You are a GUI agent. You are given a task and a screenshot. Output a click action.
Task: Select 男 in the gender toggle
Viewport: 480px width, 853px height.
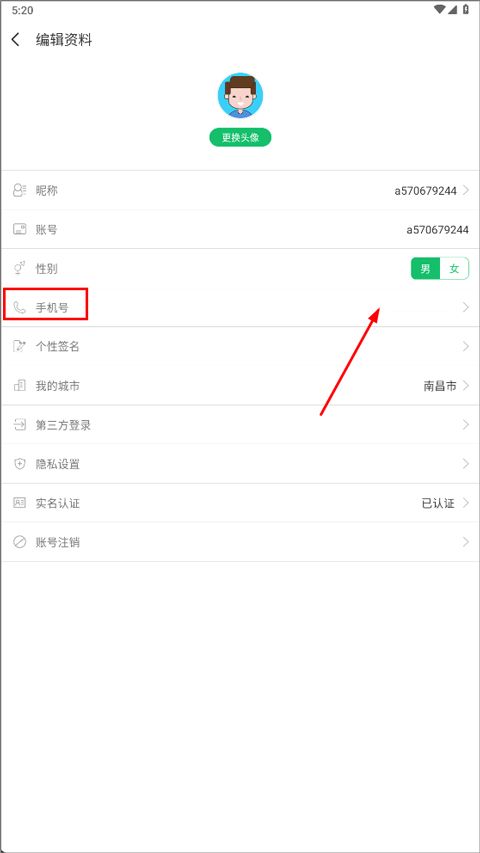coord(425,269)
